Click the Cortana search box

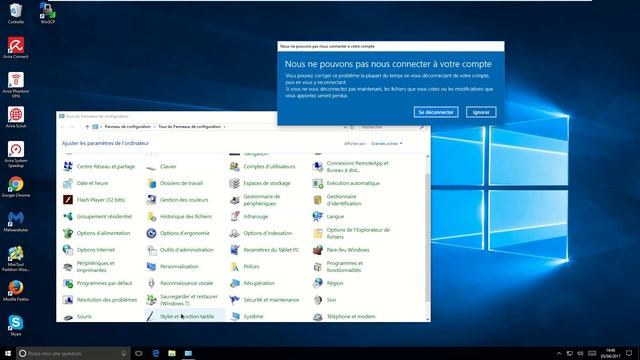[x=73, y=353]
